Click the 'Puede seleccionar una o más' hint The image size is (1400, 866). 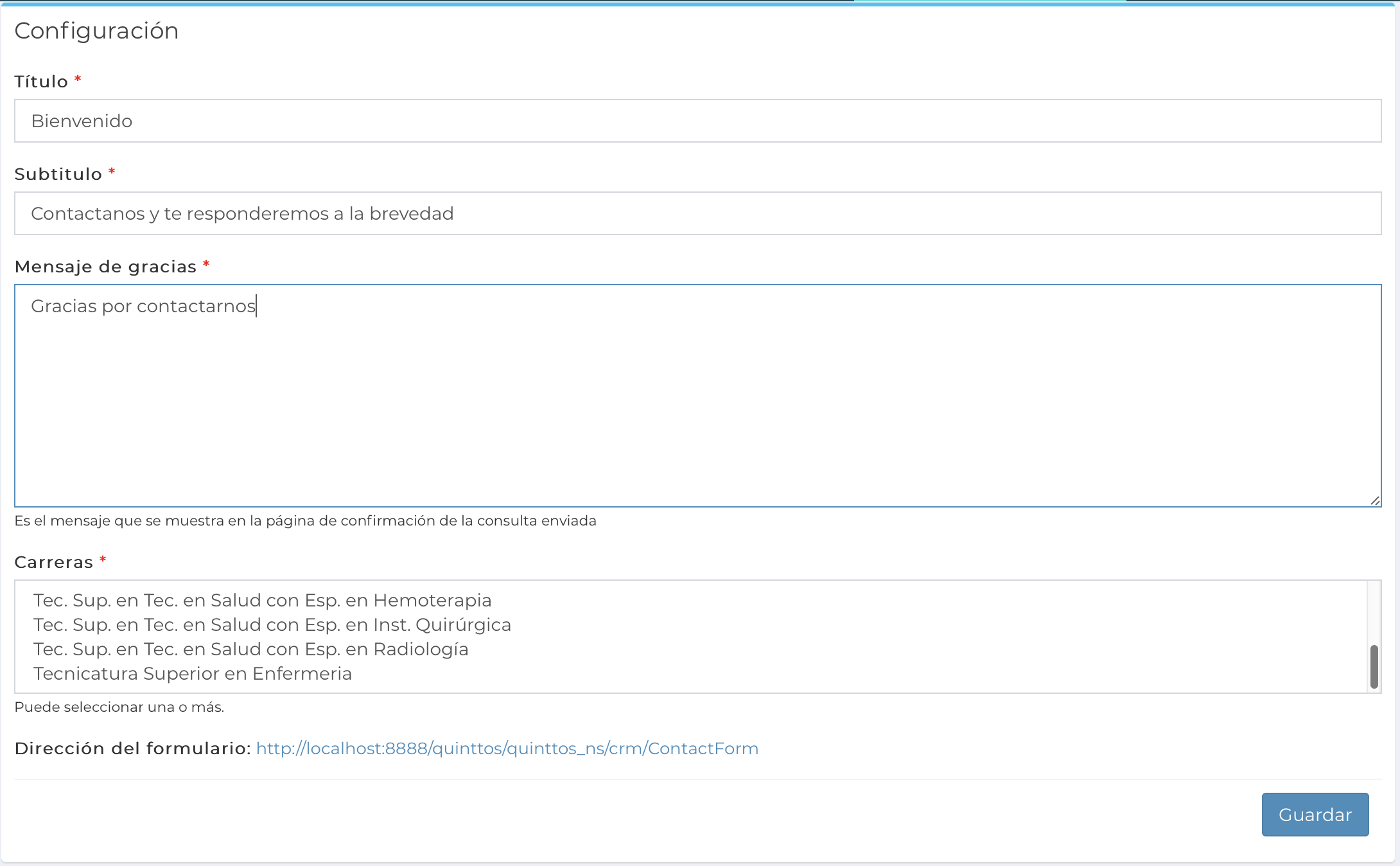pos(119,707)
